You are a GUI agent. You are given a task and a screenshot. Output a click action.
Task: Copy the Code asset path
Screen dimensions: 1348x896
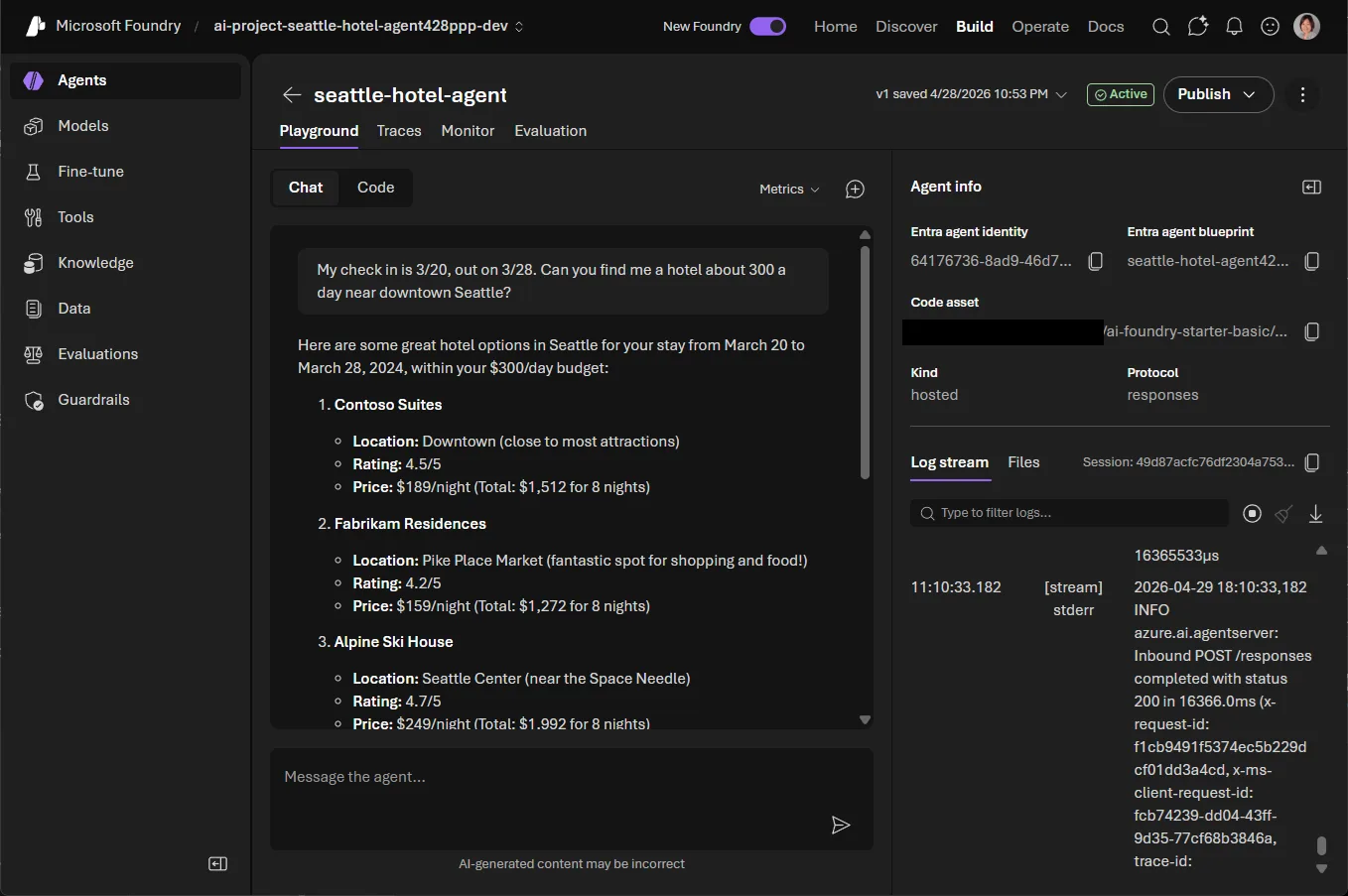click(1311, 331)
